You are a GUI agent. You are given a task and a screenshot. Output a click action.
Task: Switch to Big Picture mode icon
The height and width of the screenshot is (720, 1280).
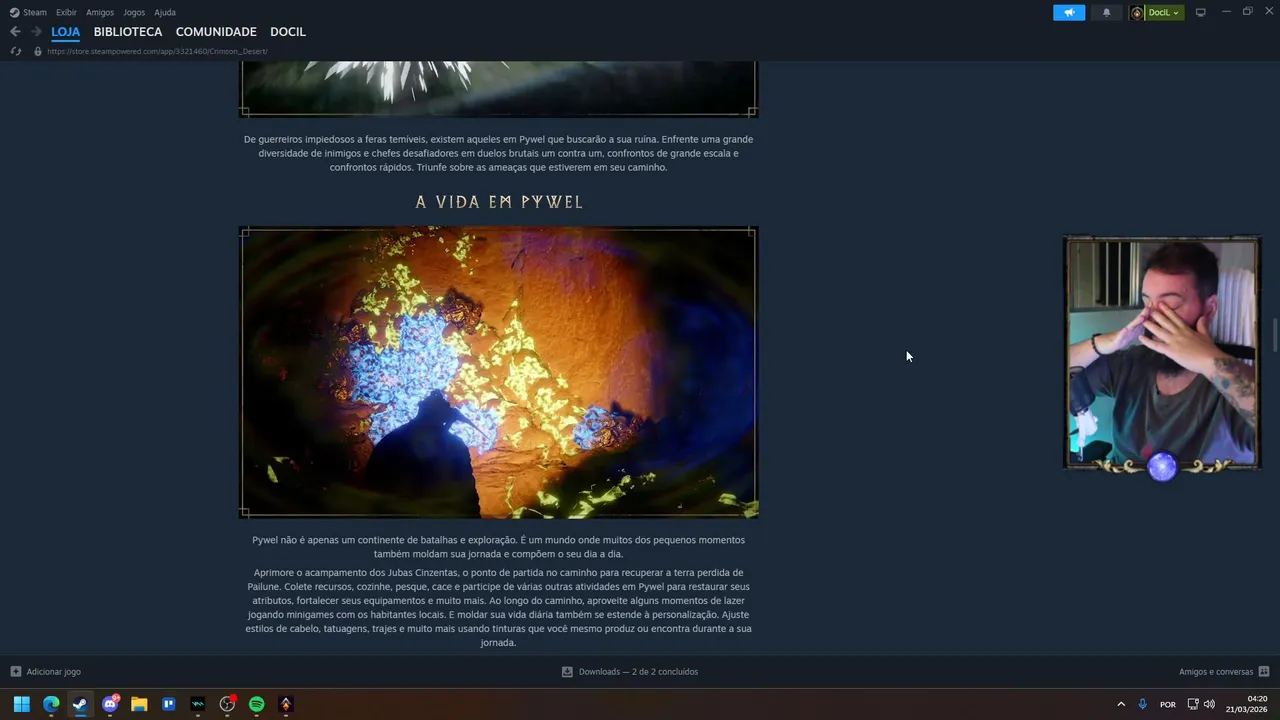(1201, 12)
